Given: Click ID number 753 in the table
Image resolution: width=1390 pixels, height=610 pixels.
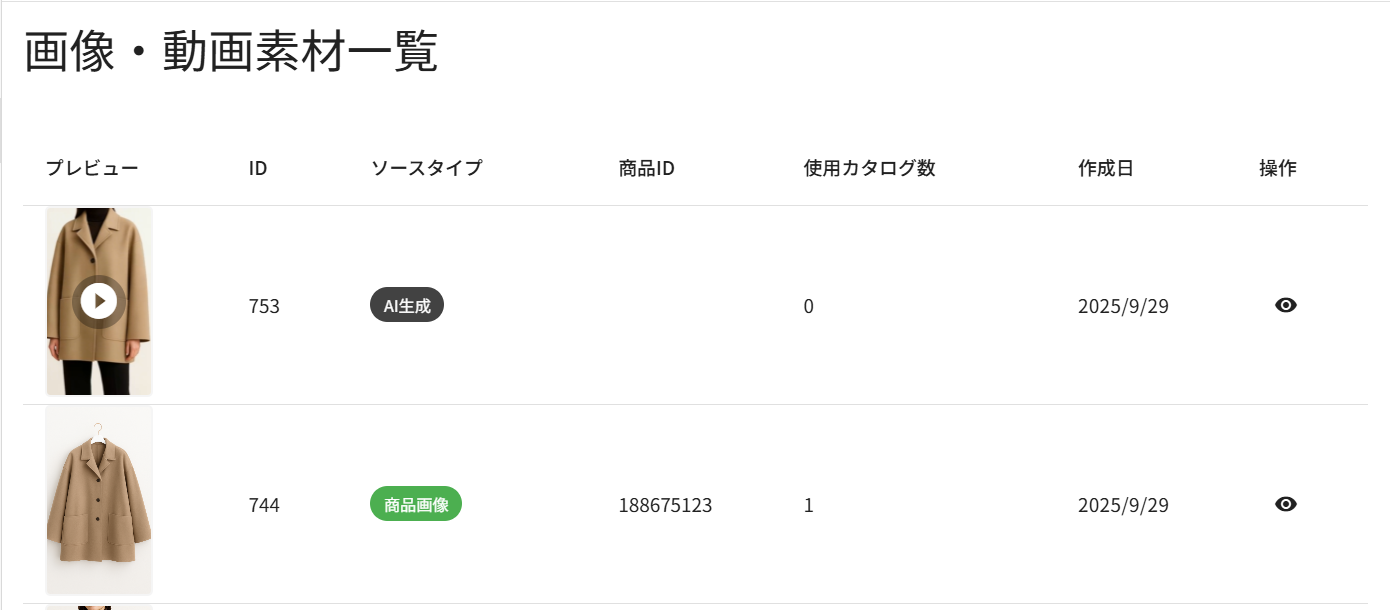Looking at the screenshot, I should click(x=264, y=306).
